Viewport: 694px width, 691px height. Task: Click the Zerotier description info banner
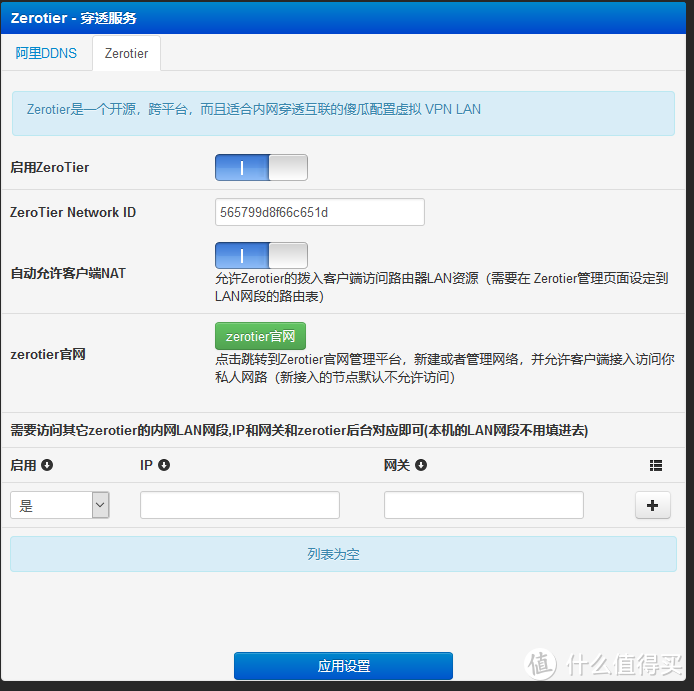point(343,113)
